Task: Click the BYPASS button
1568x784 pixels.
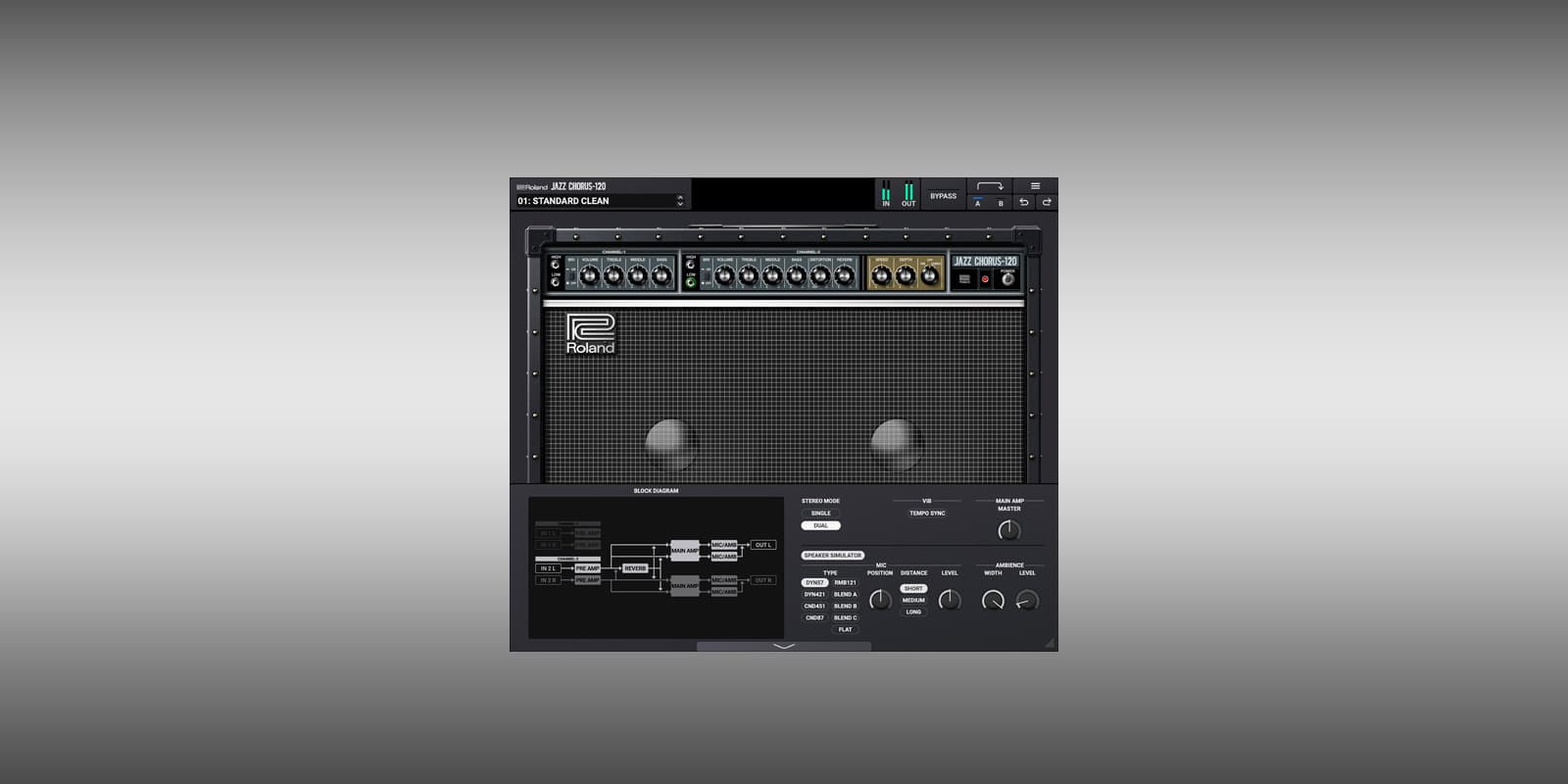Action: point(943,196)
